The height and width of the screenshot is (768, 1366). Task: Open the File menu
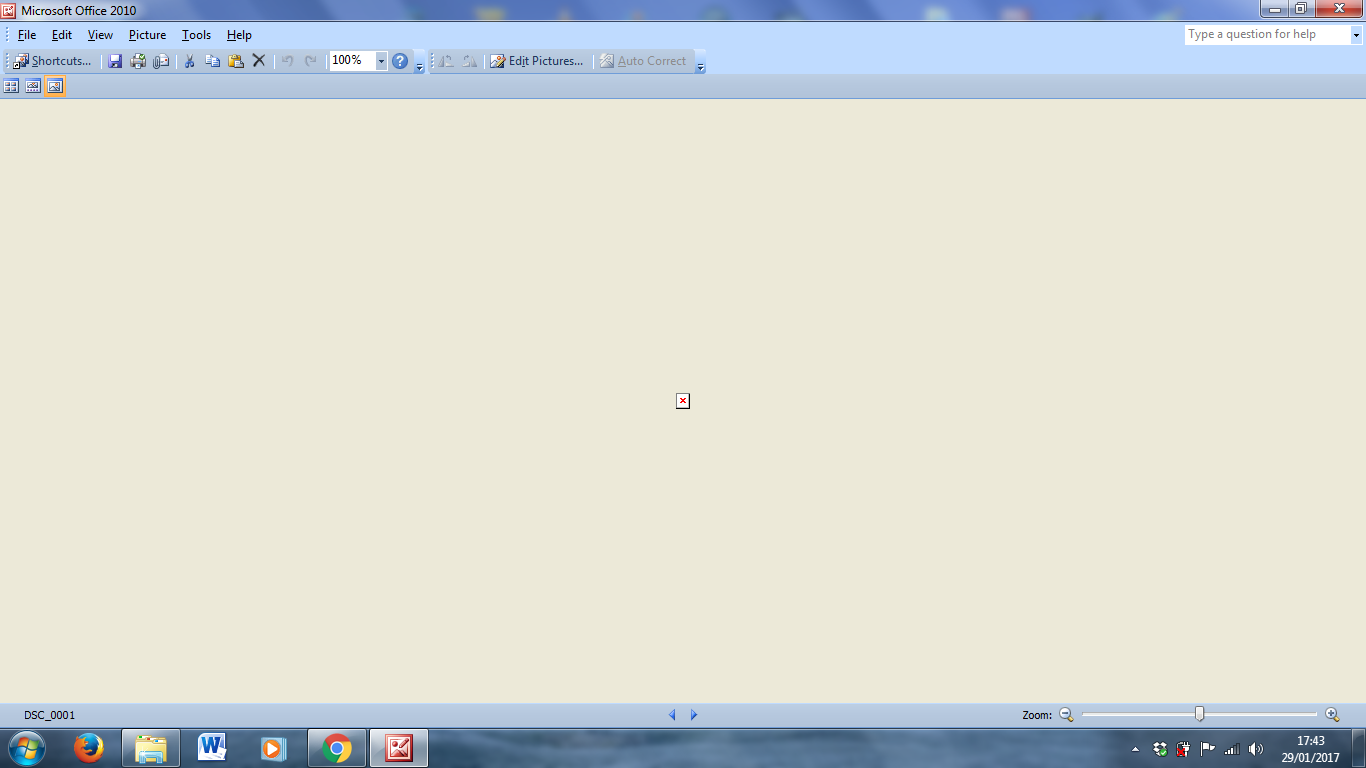point(27,35)
